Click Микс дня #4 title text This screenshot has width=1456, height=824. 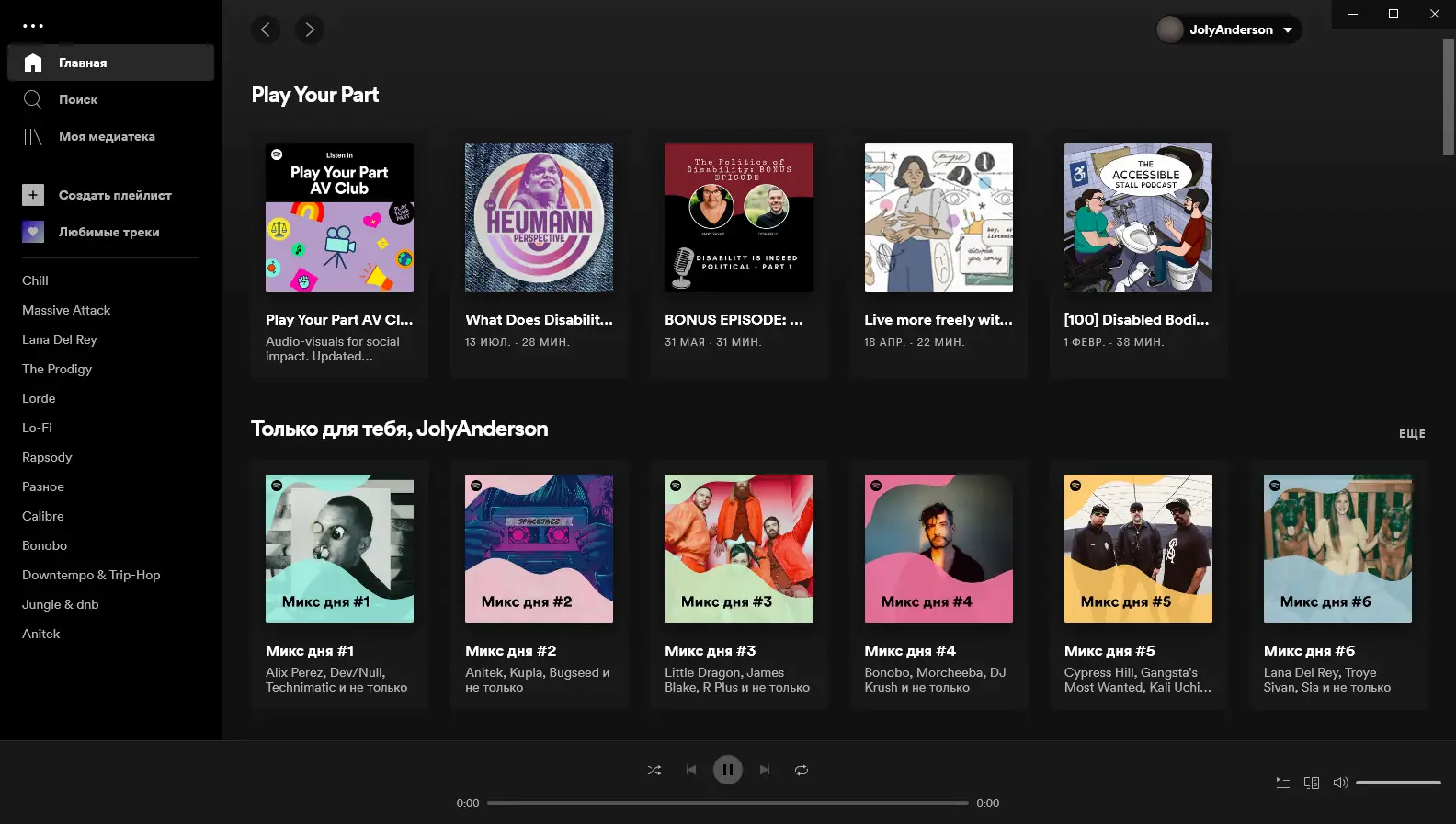pyautogui.click(x=910, y=651)
